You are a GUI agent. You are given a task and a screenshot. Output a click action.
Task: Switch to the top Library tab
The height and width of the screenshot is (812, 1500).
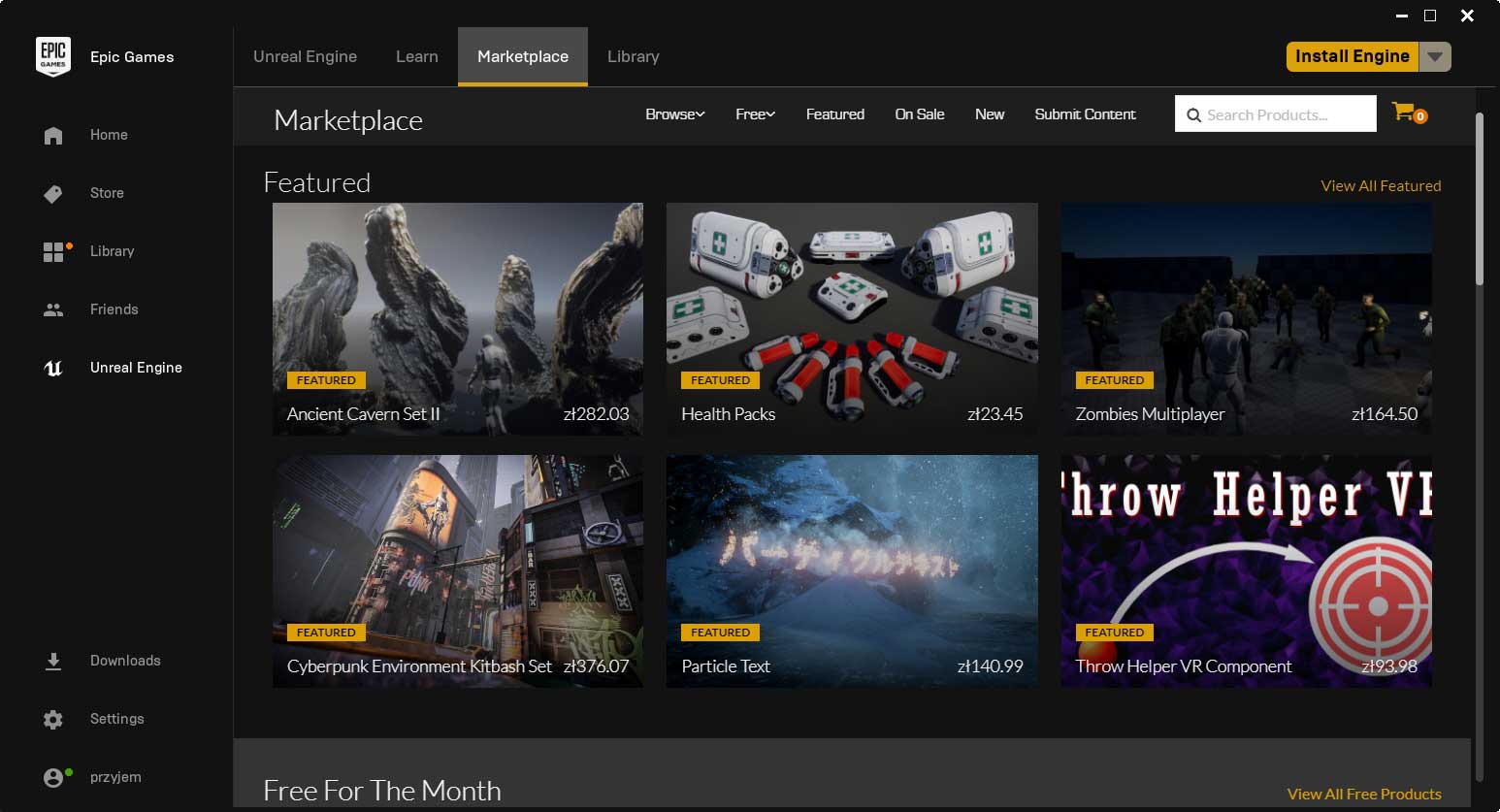(x=634, y=56)
